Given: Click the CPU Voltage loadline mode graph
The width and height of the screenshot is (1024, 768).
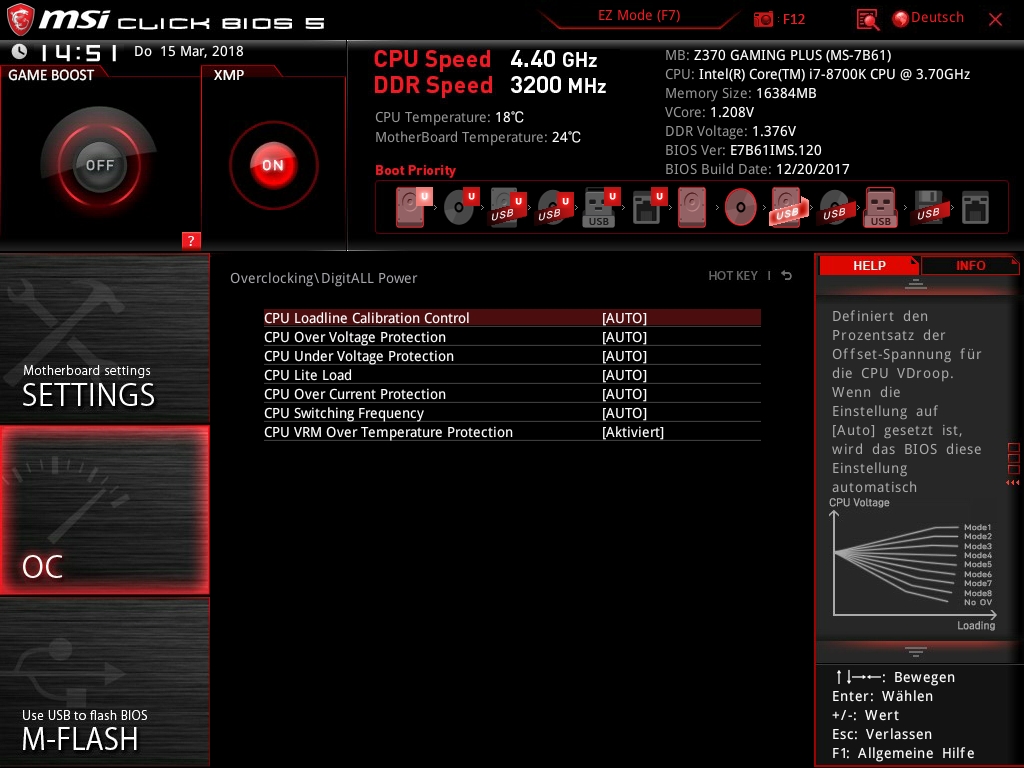Looking at the screenshot, I should point(913,566).
